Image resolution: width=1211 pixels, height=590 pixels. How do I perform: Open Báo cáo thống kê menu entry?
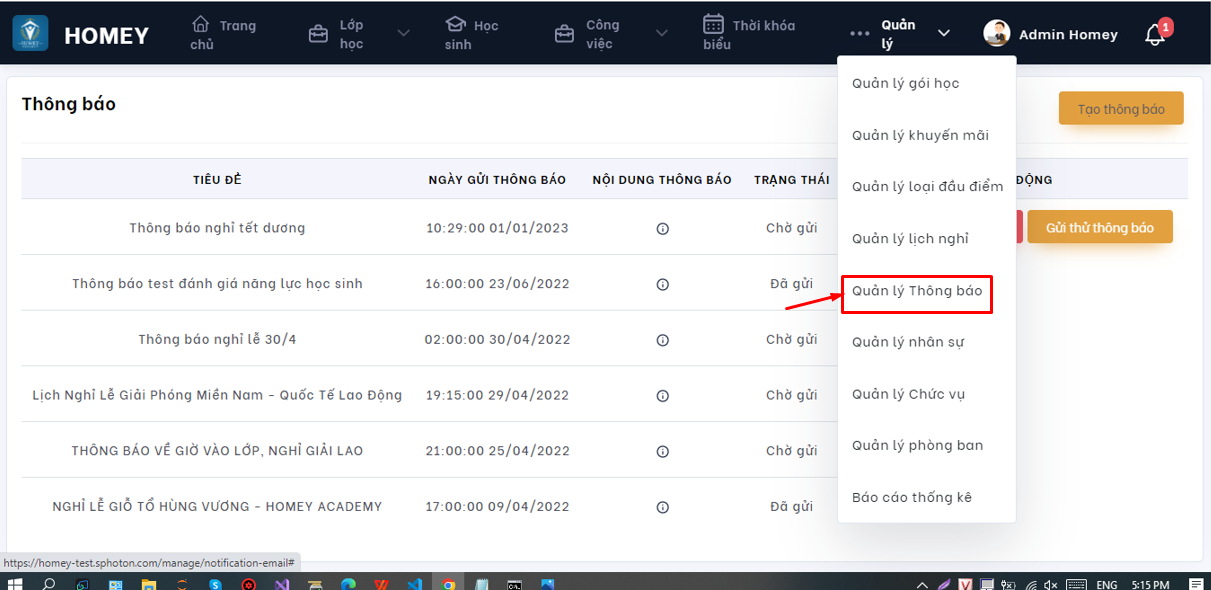tap(911, 497)
